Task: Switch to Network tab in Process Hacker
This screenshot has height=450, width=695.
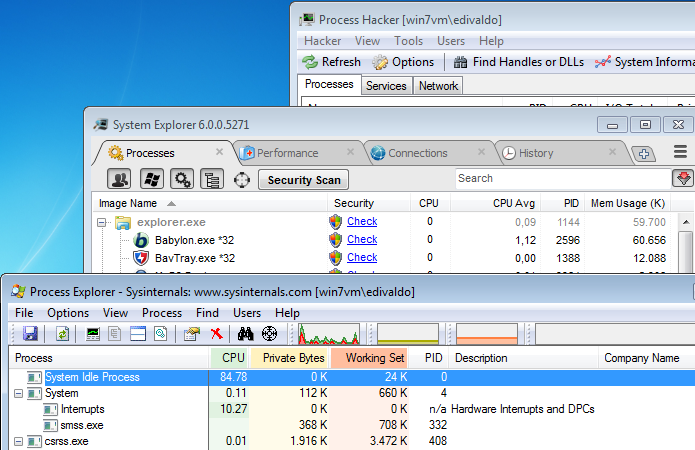Action: tap(438, 86)
